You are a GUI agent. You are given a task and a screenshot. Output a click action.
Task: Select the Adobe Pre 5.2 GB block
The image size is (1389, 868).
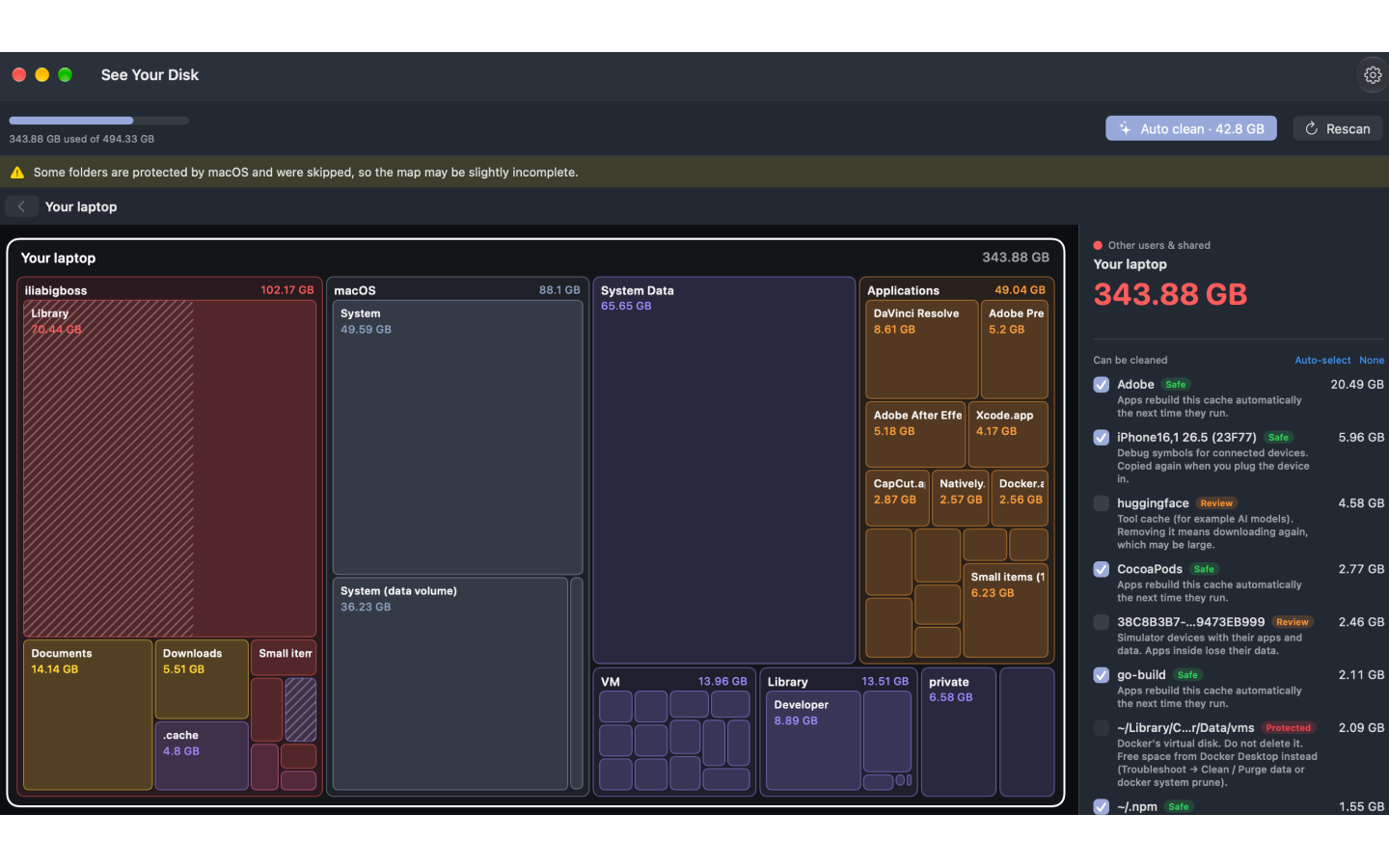(x=1014, y=350)
